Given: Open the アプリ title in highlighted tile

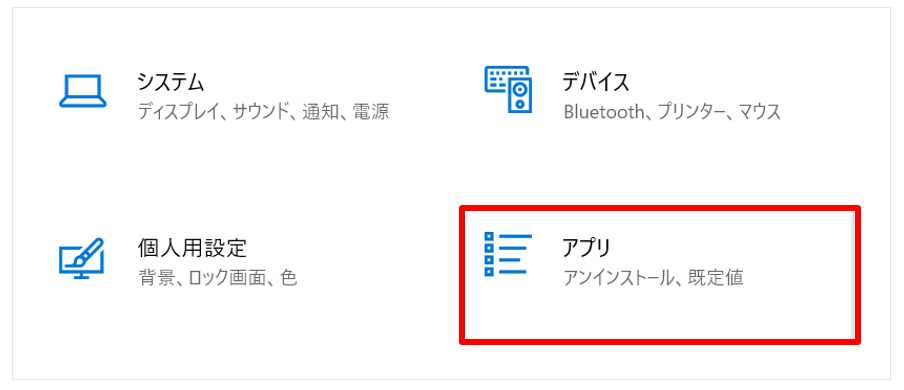Looking at the screenshot, I should 586,249.
